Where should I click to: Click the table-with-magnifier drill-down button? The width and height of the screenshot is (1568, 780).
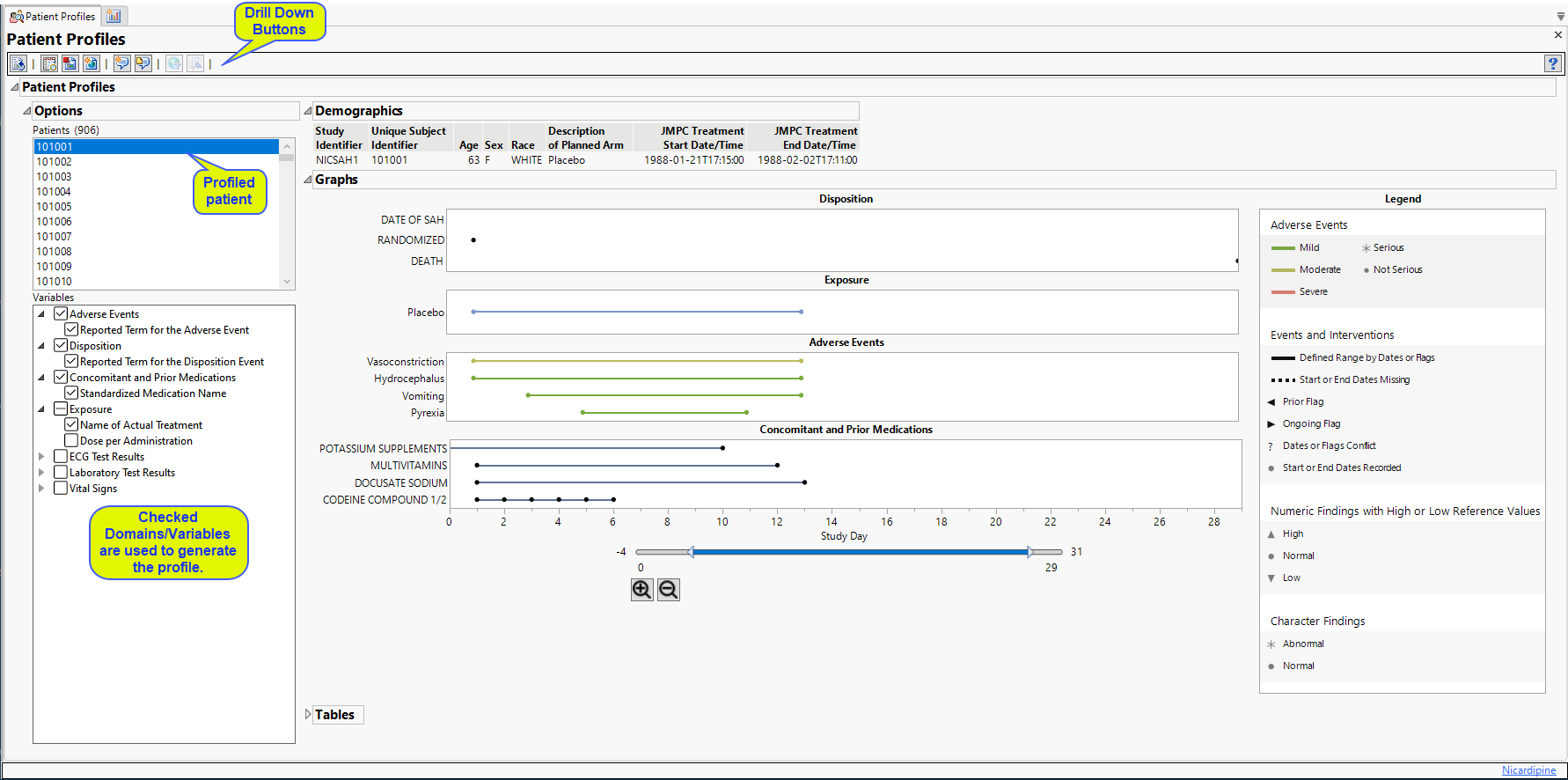tap(49, 63)
